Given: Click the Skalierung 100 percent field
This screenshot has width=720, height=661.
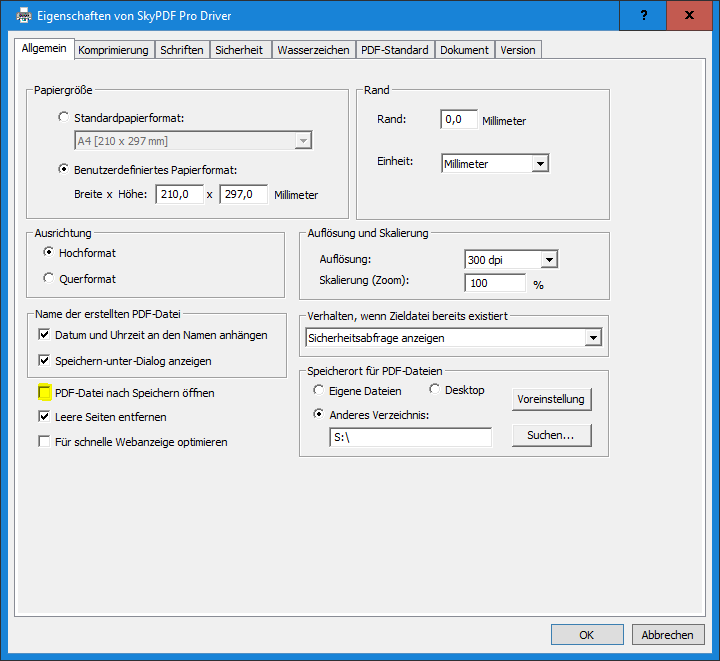Looking at the screenshot, I should (495, 283).
